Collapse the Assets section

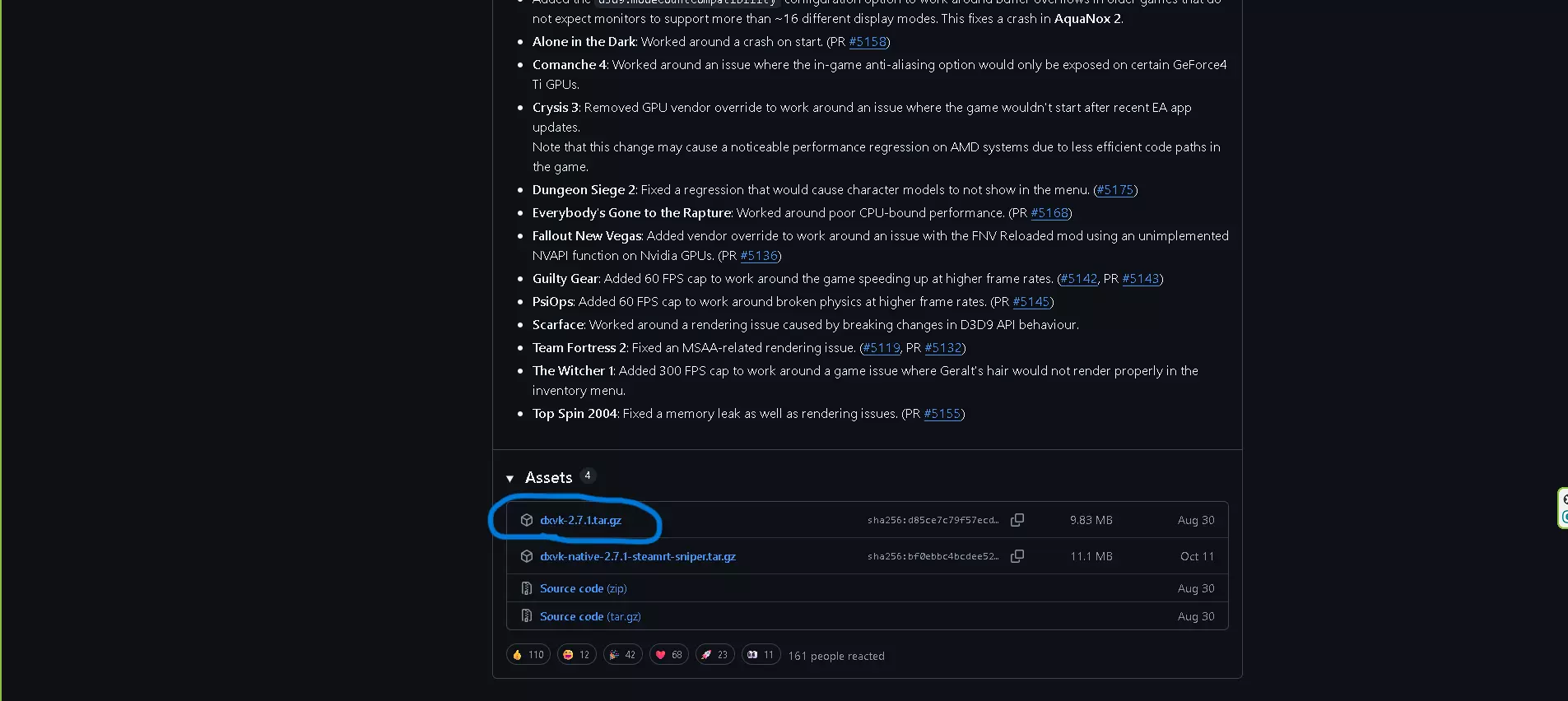[510, 478]
